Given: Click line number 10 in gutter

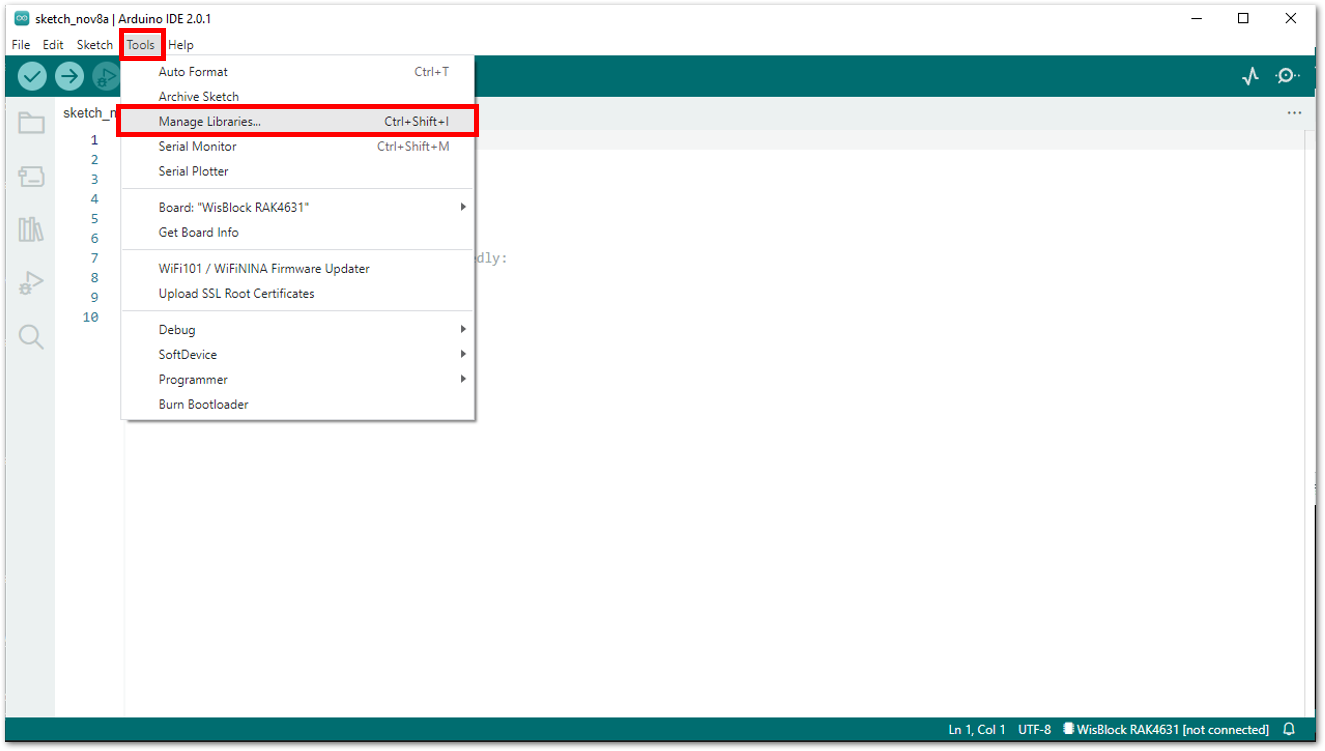Looking at the screenshot, I should point(91,317).
